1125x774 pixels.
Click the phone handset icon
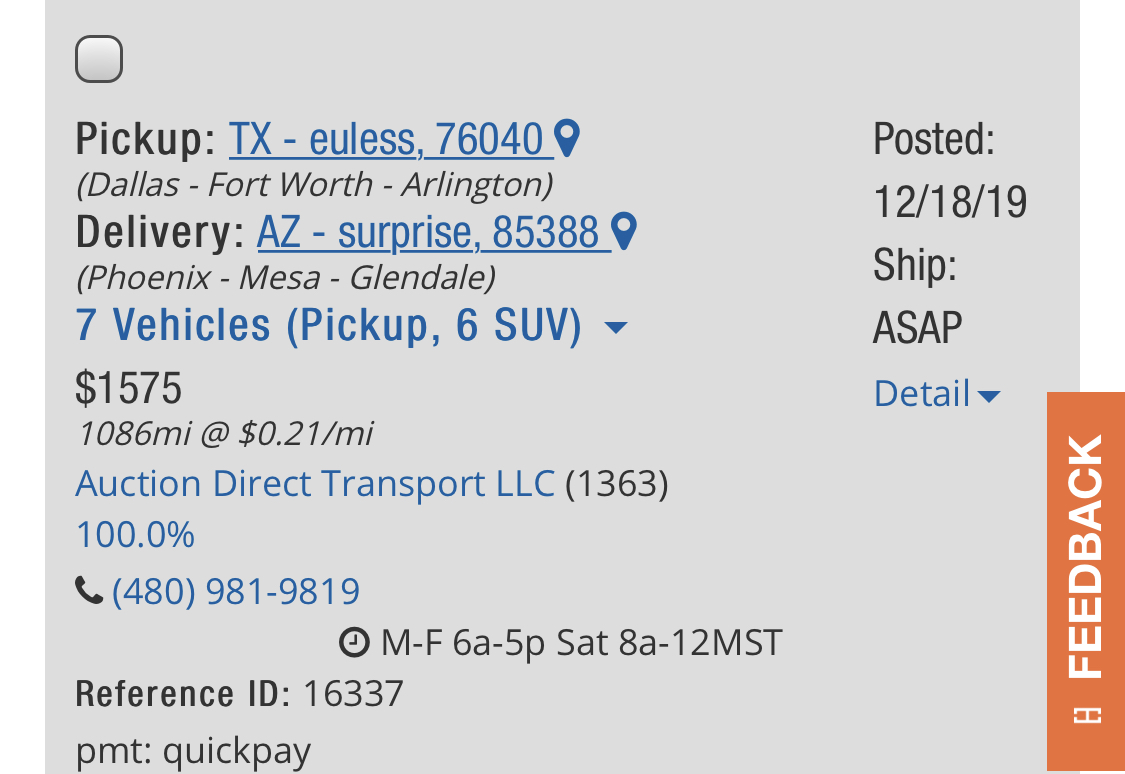pyautogui.click(x=89, y=590)
